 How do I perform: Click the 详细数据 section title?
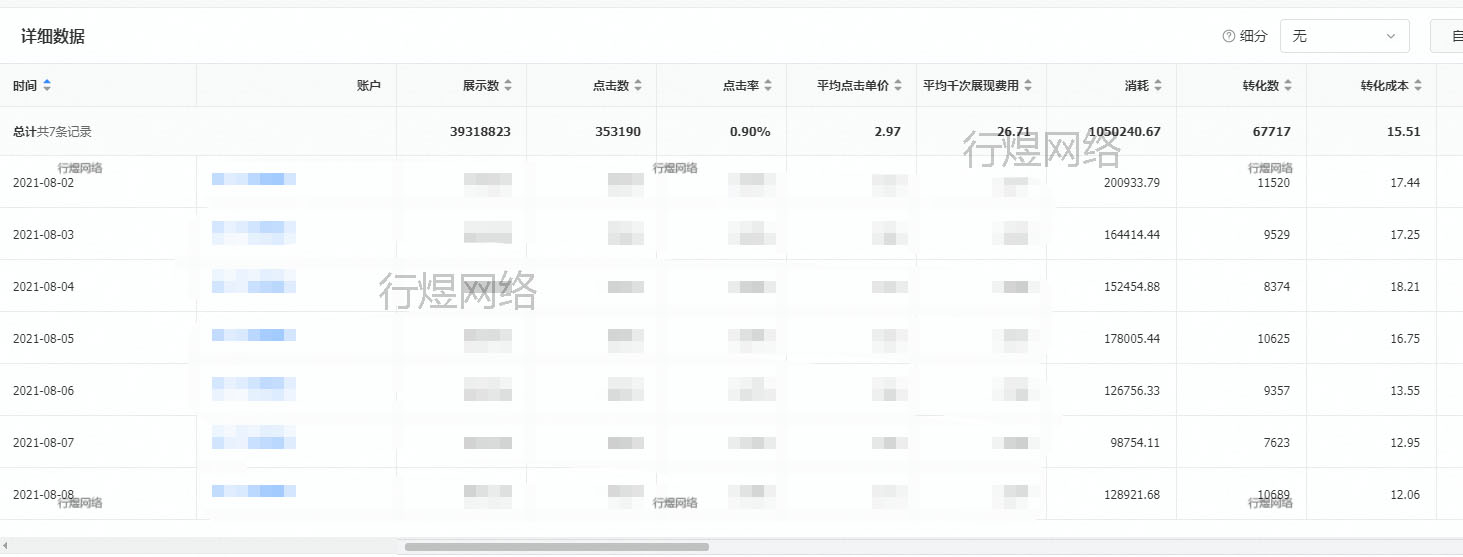[x=53, y=36]
